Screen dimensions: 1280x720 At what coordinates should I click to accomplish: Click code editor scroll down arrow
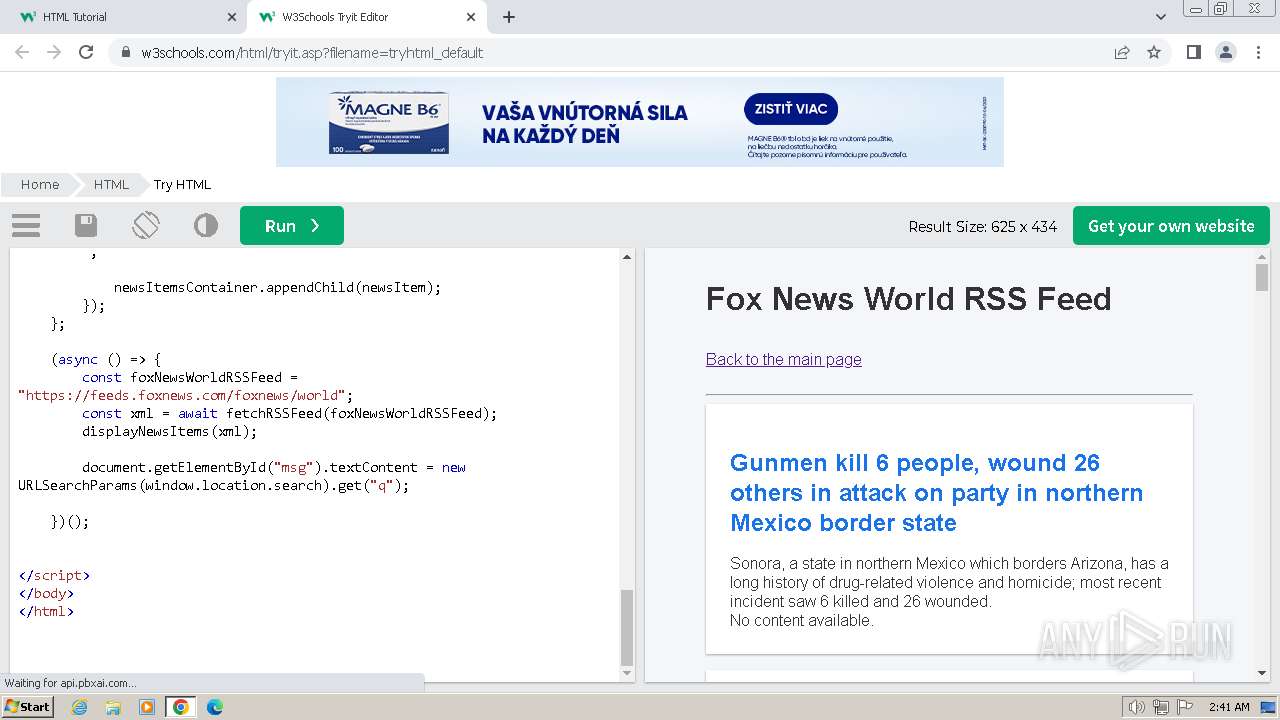627,673
